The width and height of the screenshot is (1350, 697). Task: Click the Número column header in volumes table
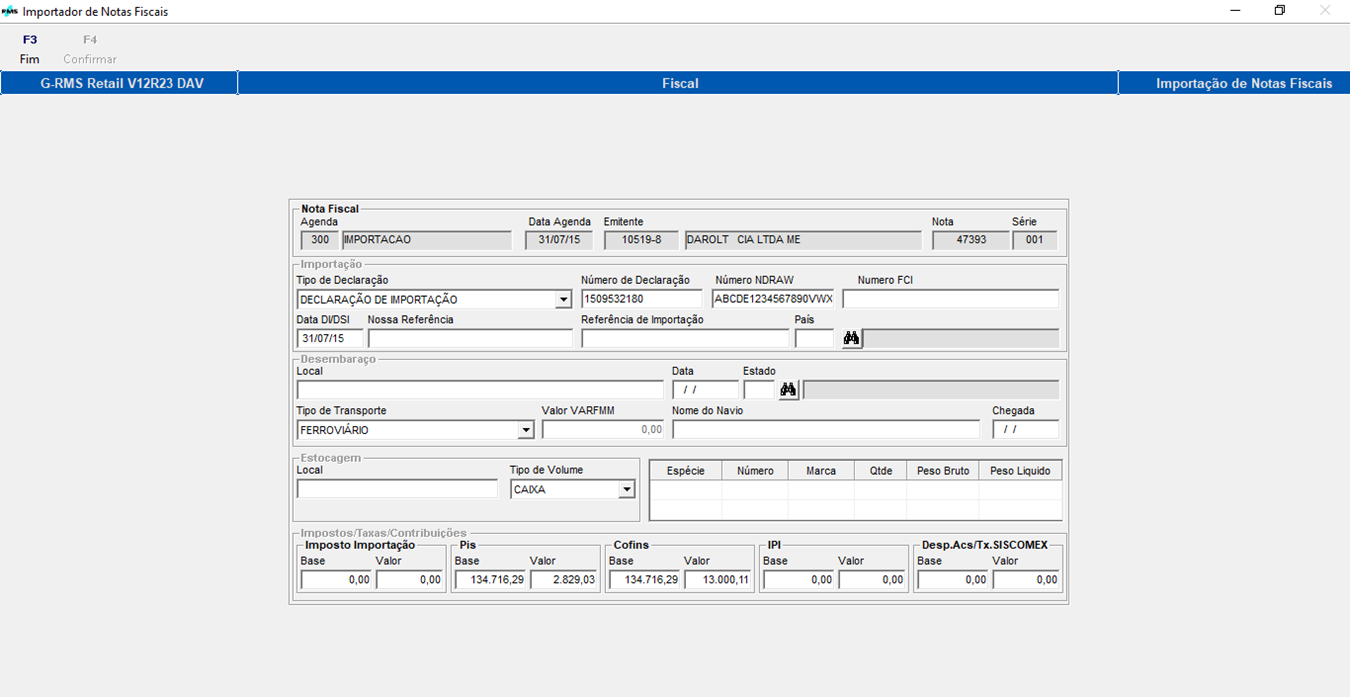click(x=755, y=471)
